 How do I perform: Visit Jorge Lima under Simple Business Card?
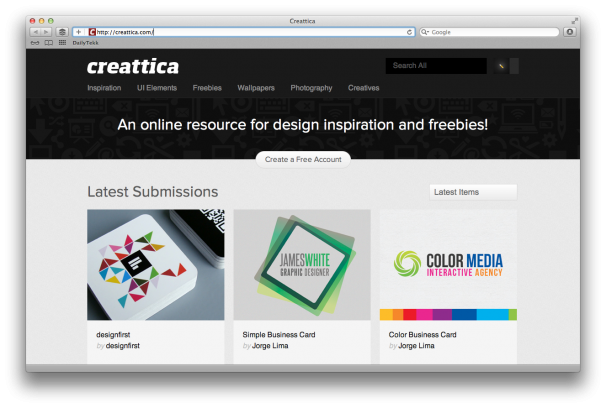click(270, 346)
